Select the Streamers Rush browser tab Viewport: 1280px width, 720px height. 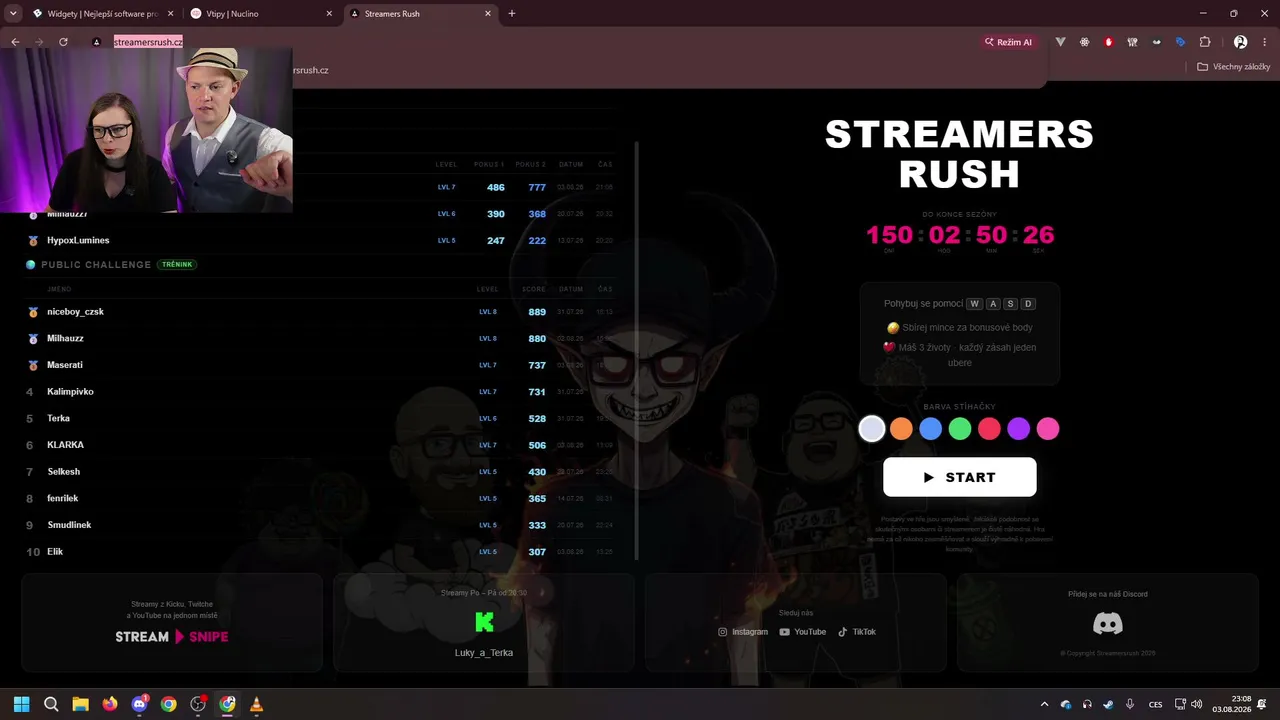tap(420, 14)
